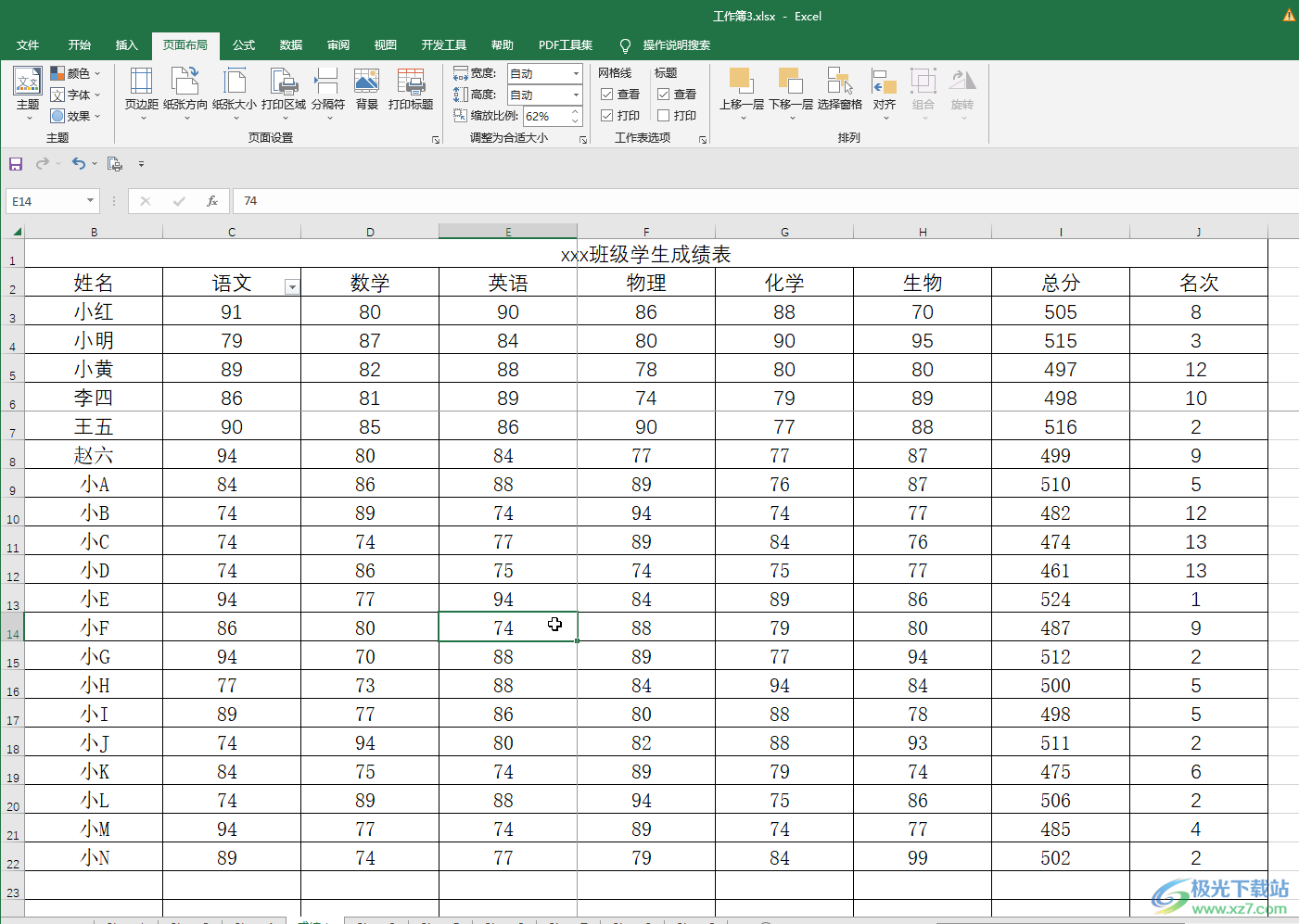Open the 语文 column filter dropdown

pos(292,287)
